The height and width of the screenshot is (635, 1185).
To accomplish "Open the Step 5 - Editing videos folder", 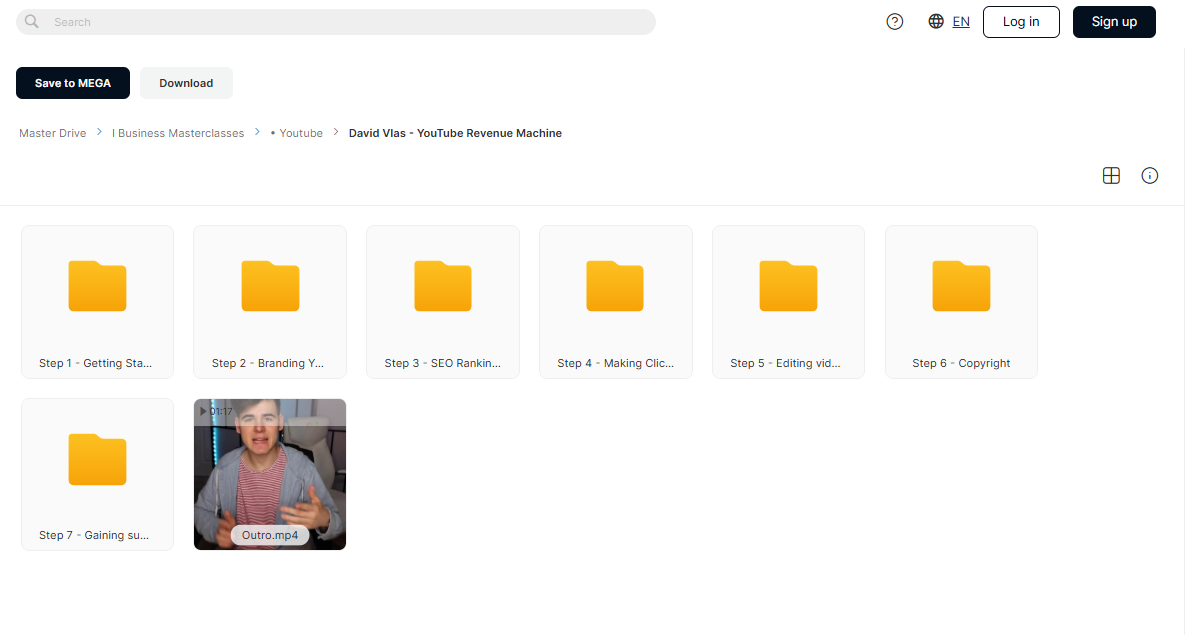I will [788, 302].
